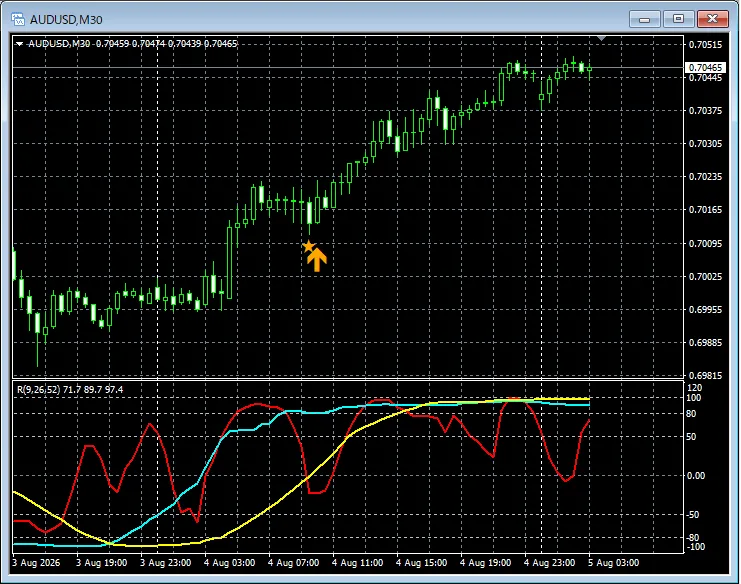Click the R(9,26,52) indicator label
This screenshot has height=584, width=741.
pos(70,390)
